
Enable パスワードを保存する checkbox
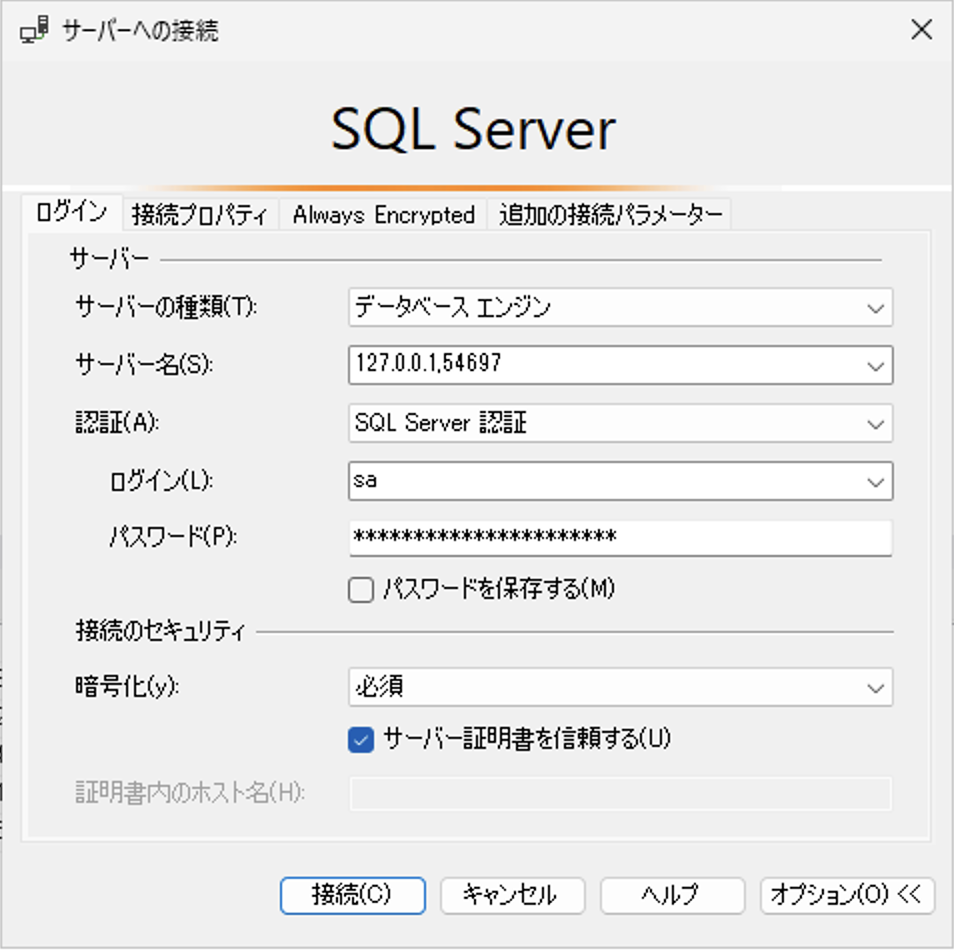coord(360,590)
